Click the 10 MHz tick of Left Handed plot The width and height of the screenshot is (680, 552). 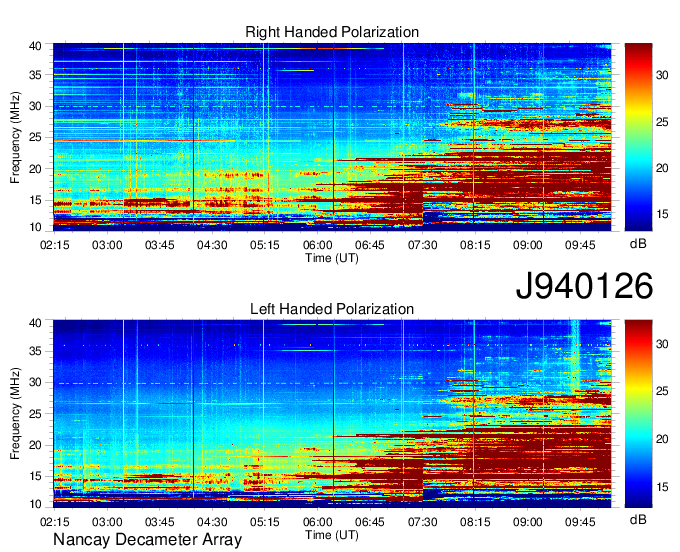pos(35,504)
